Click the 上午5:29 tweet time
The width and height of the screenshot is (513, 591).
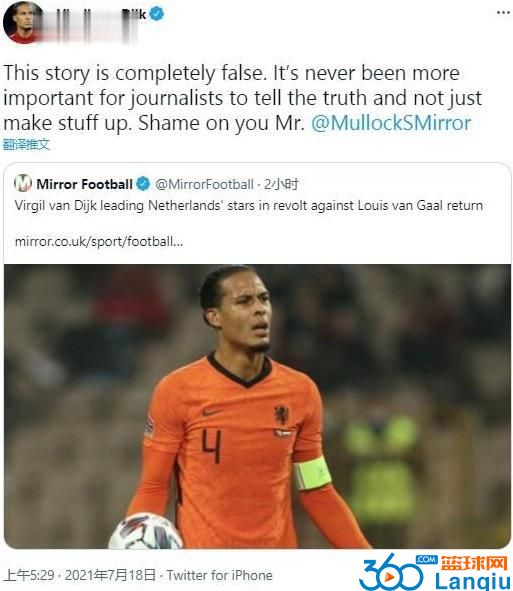click(x=29, y=575)
